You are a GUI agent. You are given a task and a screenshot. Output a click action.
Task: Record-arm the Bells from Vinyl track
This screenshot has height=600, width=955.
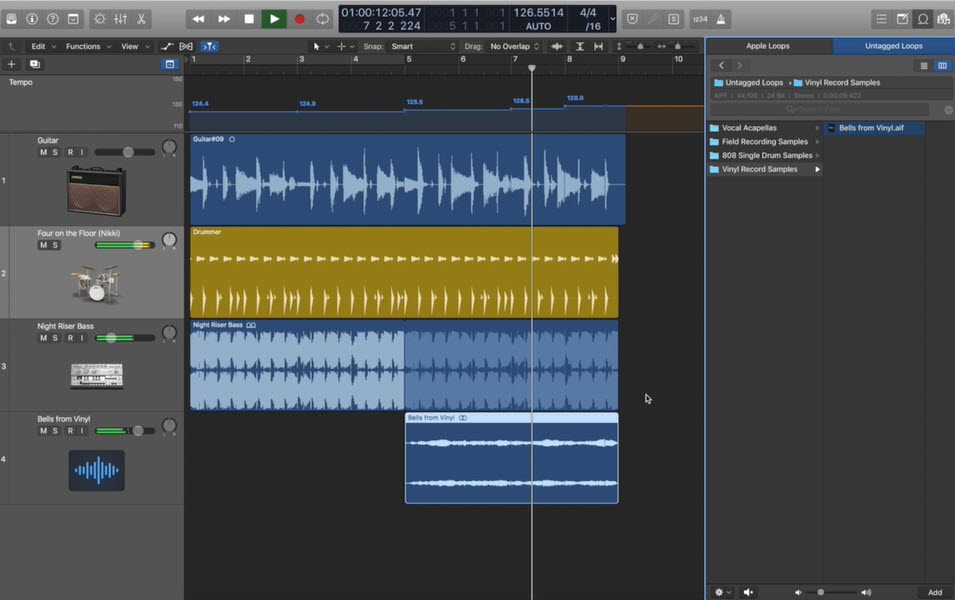coord(70,431)
